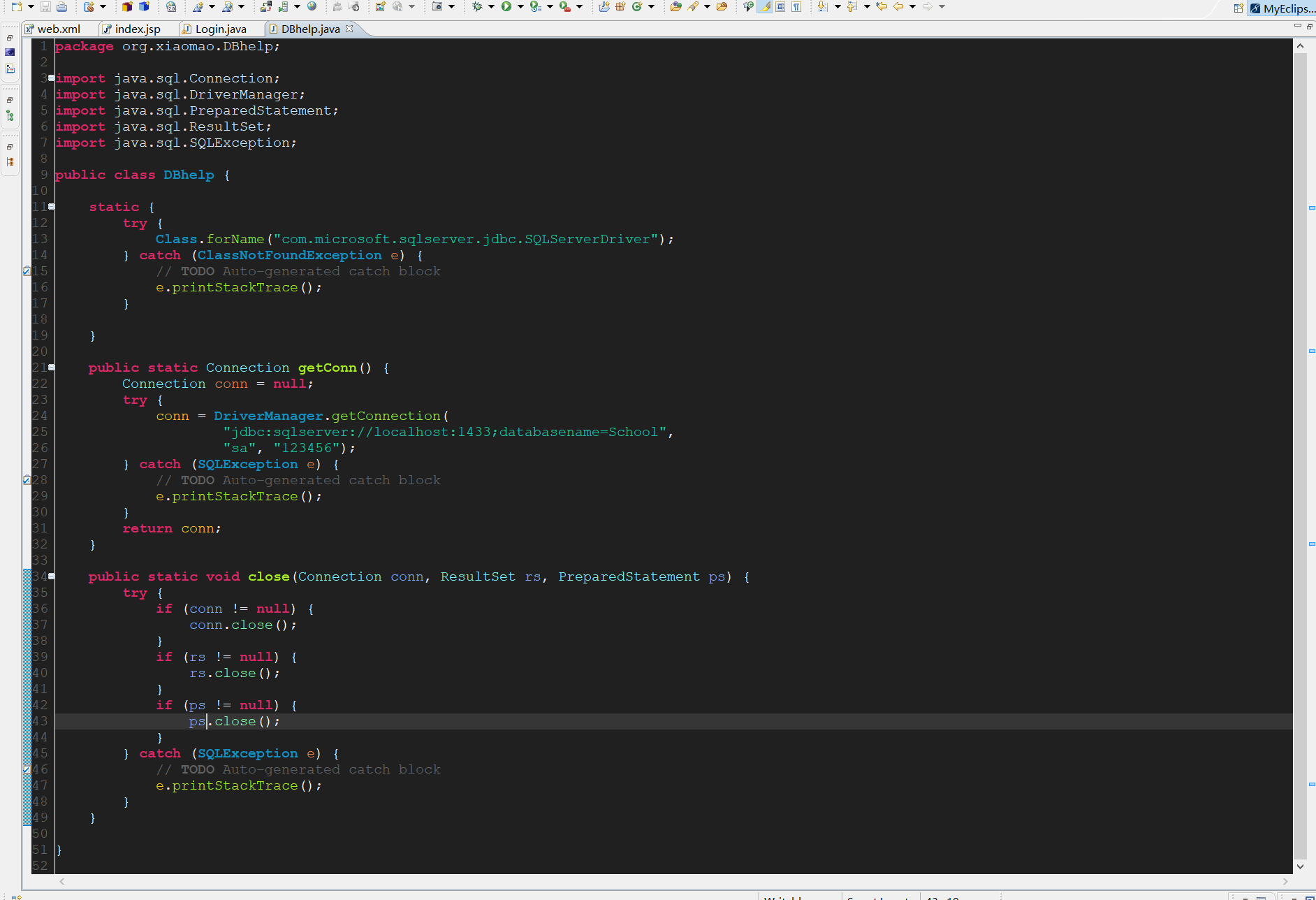Click the hierarchy tree icon in left sidebar
The image size is (1316, 900).
(10, 116)
